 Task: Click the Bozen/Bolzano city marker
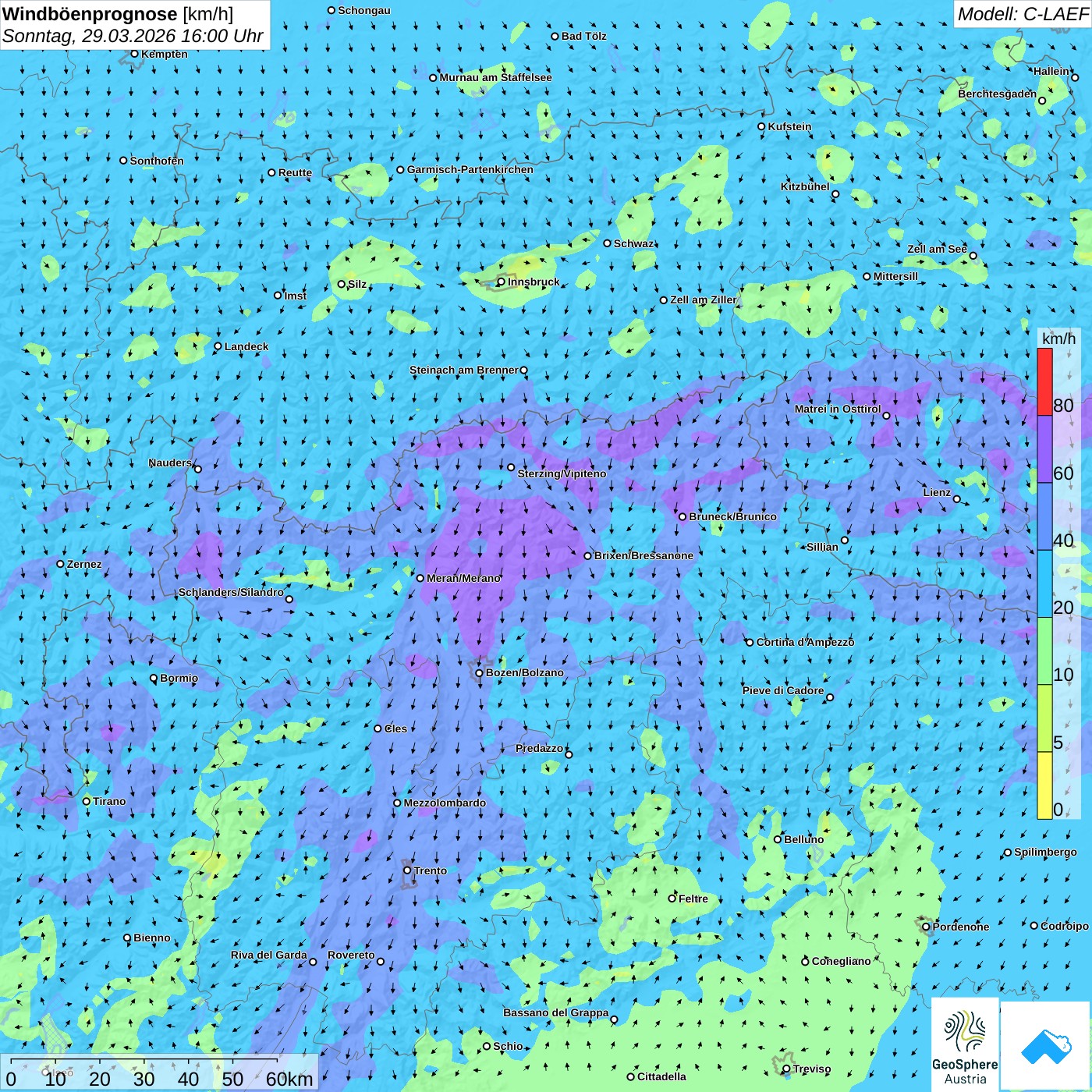coord(479,672)
